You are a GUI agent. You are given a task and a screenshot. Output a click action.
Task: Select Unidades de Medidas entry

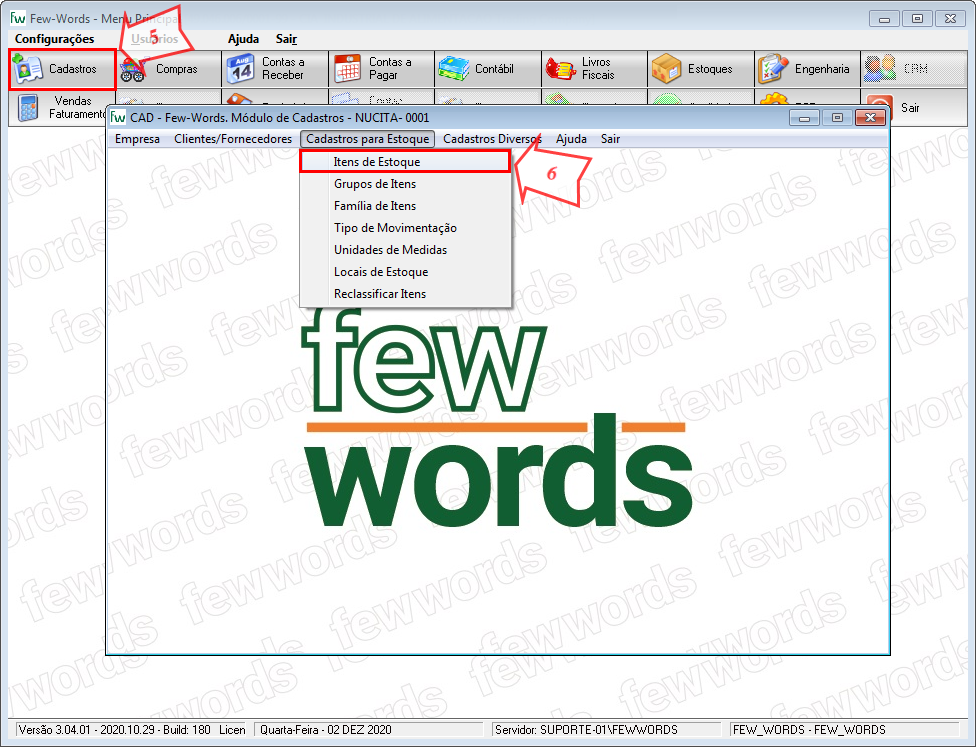tap(405, 250)
